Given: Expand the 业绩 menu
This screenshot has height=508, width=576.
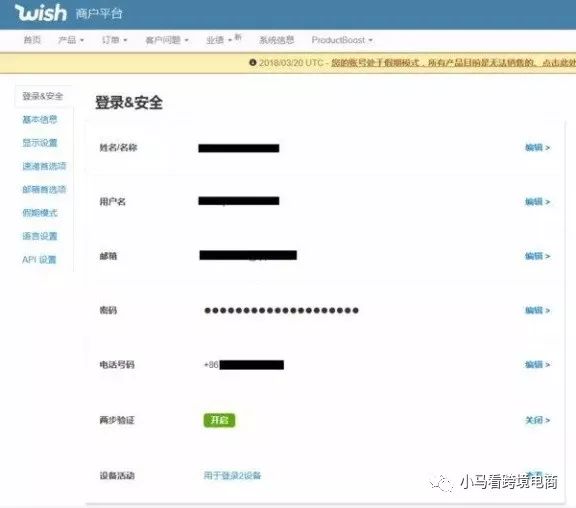Looking at the screenshot, I should (x=219, y=40).
